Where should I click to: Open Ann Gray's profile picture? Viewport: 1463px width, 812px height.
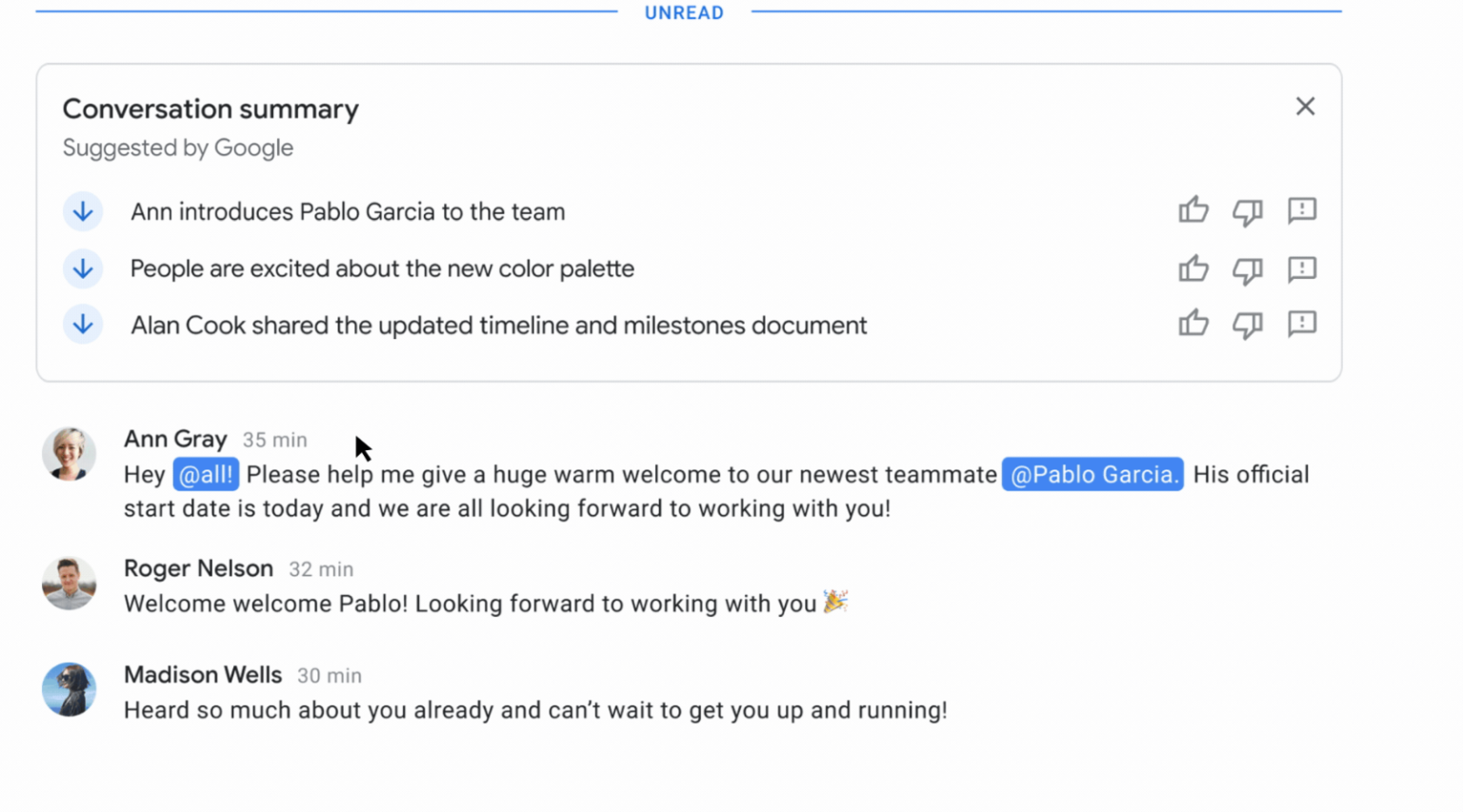[69, 453]
